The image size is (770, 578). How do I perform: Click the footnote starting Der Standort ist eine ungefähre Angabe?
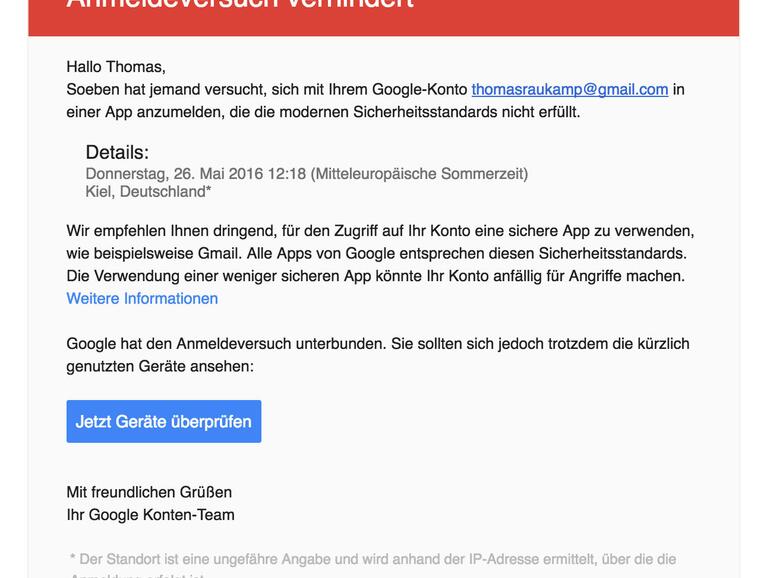coord(373,565)
